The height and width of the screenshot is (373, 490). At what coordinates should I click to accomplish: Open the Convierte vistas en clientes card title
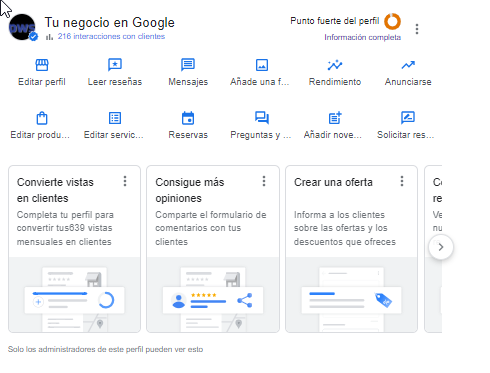point(55,190)
